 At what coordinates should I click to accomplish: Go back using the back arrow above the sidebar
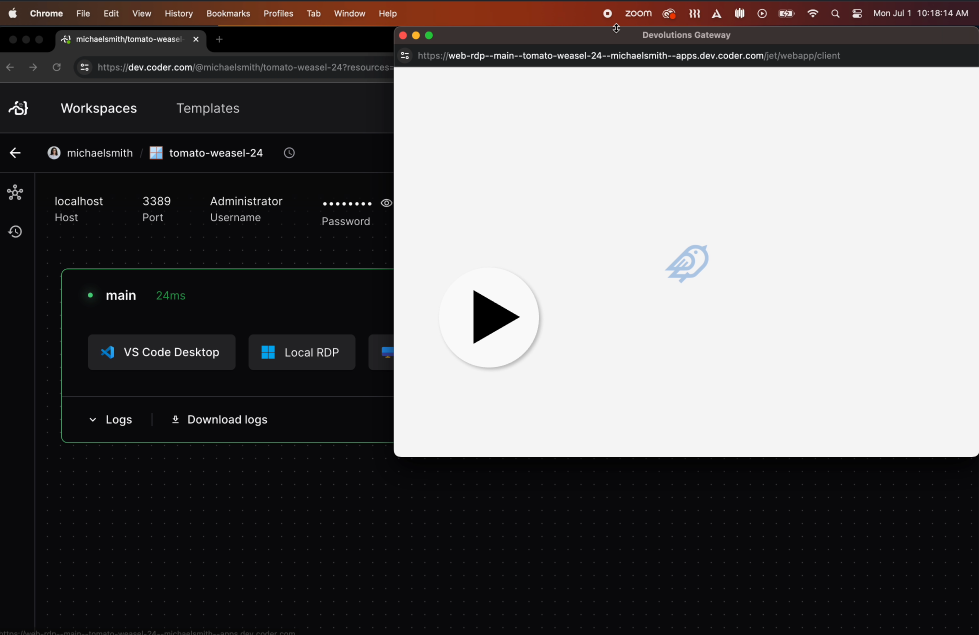[x=15, y=152]
